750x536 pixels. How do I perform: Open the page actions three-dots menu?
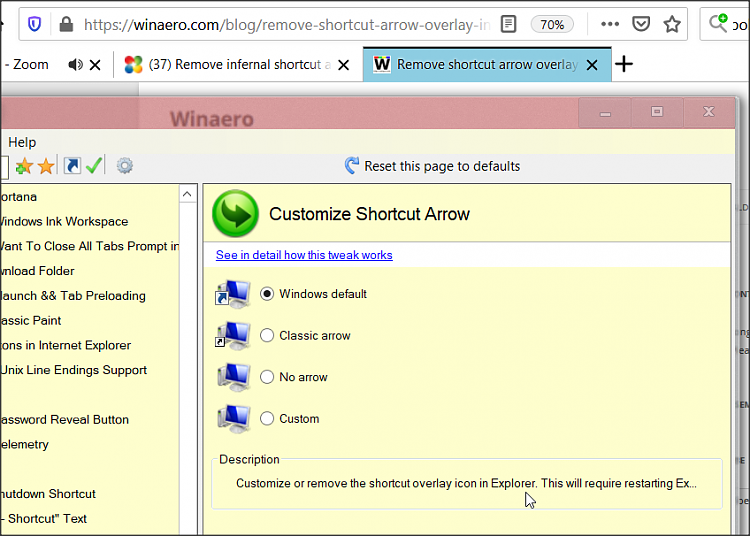pyautogui.click(x=610, y=24)
